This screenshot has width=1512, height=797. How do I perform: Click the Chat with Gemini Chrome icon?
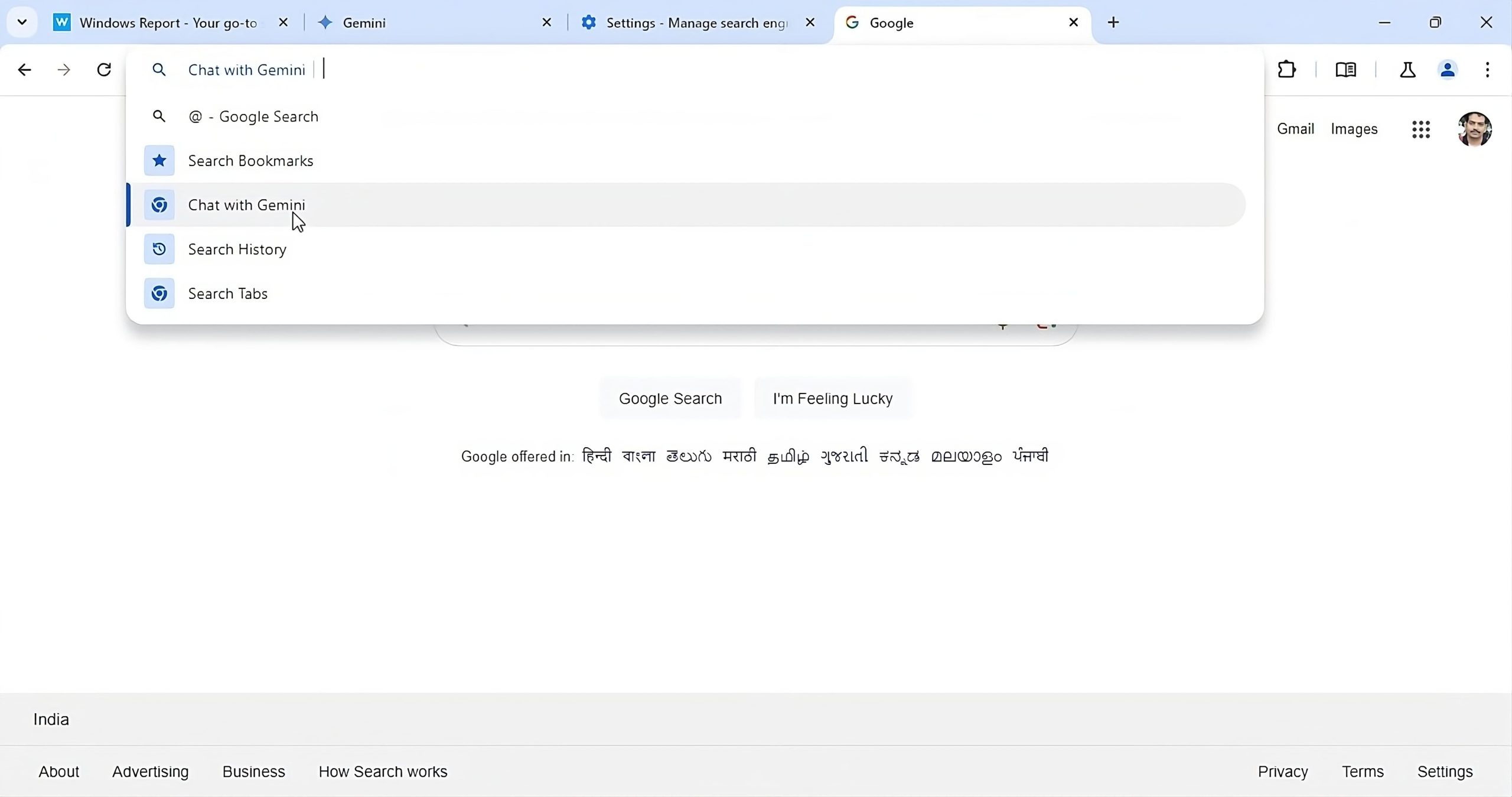click(159, 205)
